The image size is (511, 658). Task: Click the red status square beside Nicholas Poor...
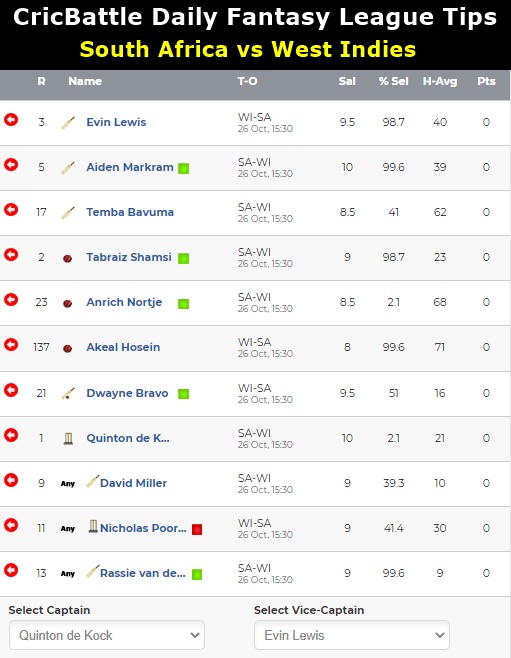pyautogui.click(x=197, y=529)
